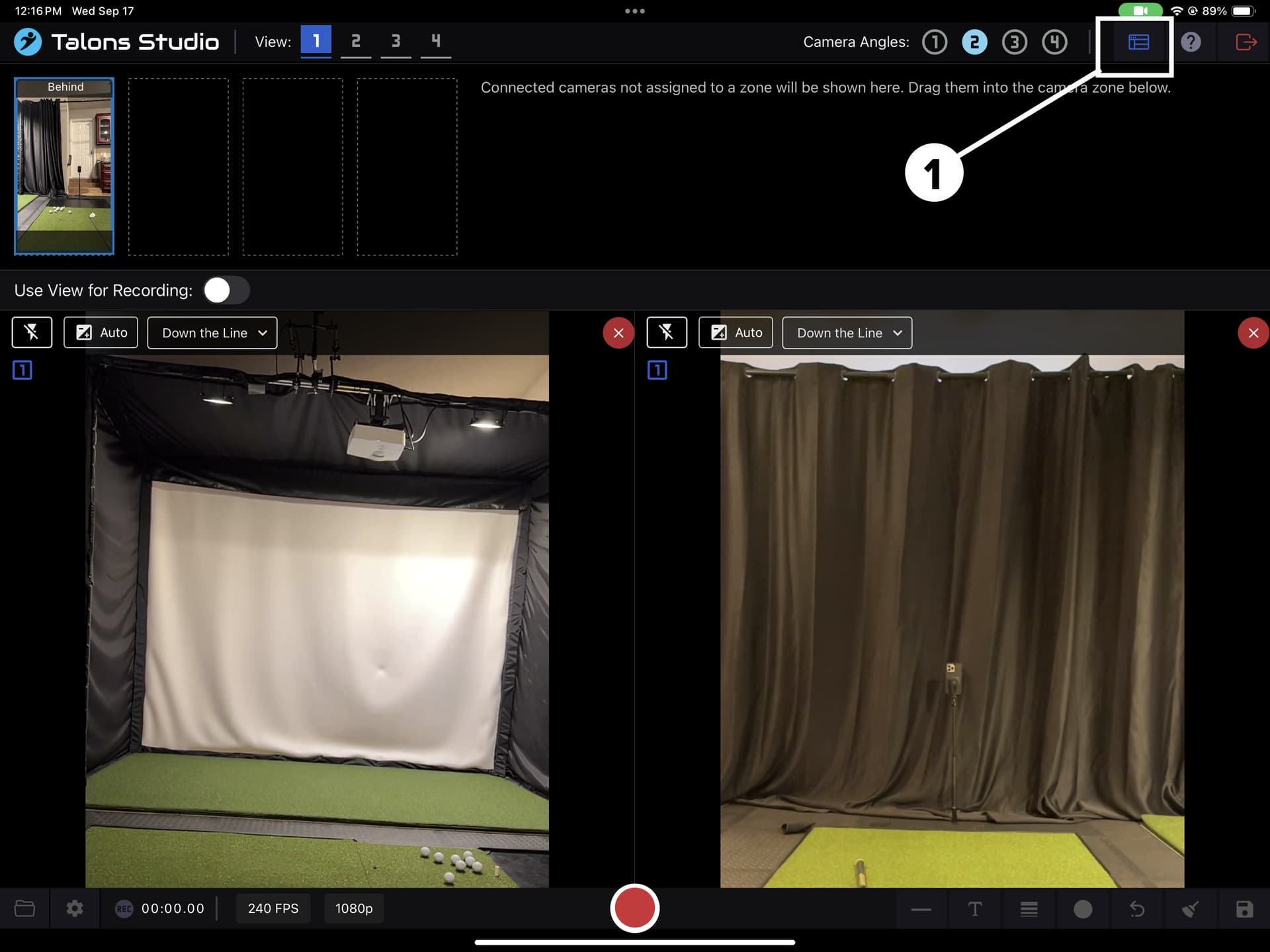The width and height of the screenshot is (1270, 952).
Task: Select camera angles count 3
Action: coord(1014,42)
